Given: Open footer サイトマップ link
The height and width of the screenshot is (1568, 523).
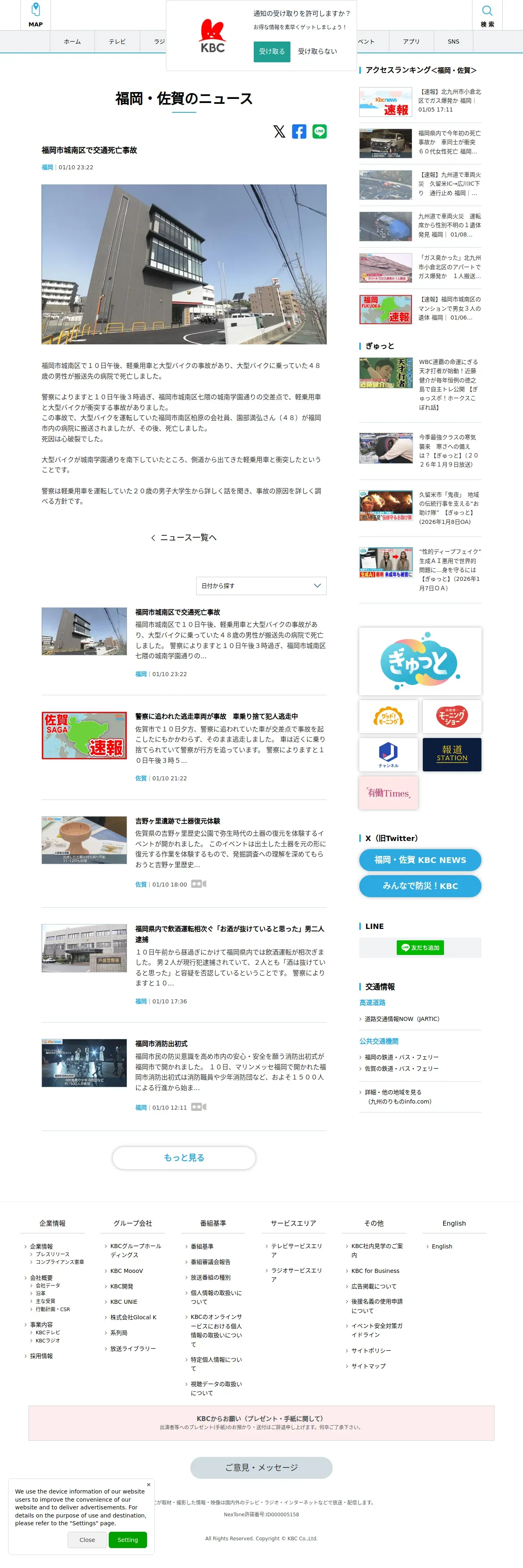Looking at the screenshot, I should (368, 1365).
